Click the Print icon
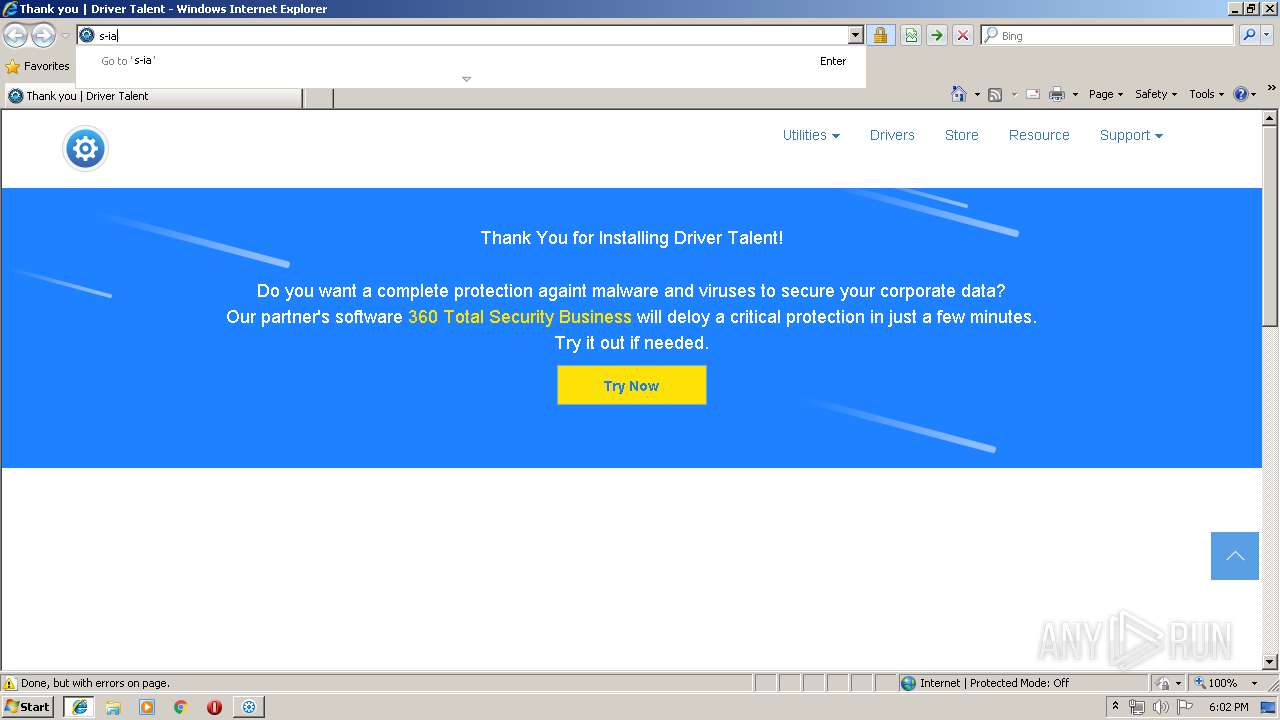This screenshot has width=1280, height=720. pyautogui.click(x=1057, y=94)
